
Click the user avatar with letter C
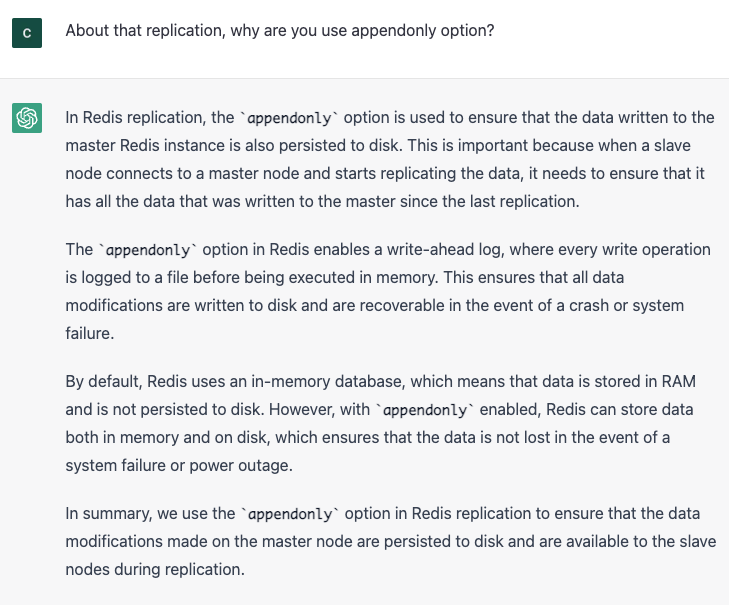click(x=27, y=32)
